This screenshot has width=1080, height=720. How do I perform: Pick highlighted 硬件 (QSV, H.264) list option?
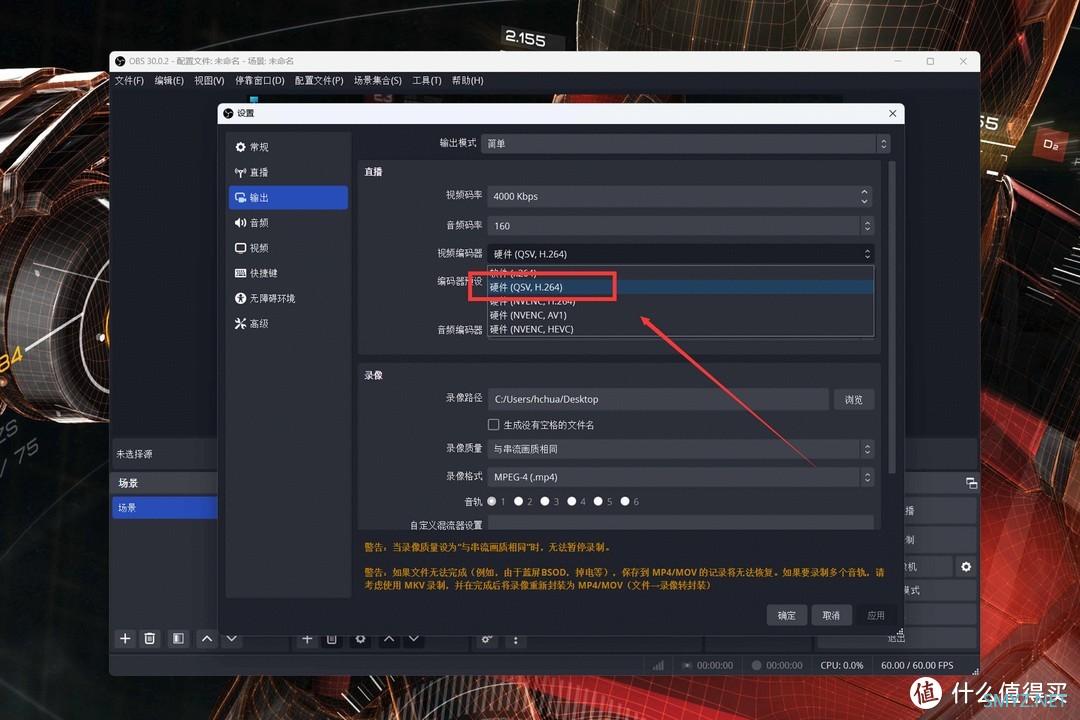coord(681,287)
